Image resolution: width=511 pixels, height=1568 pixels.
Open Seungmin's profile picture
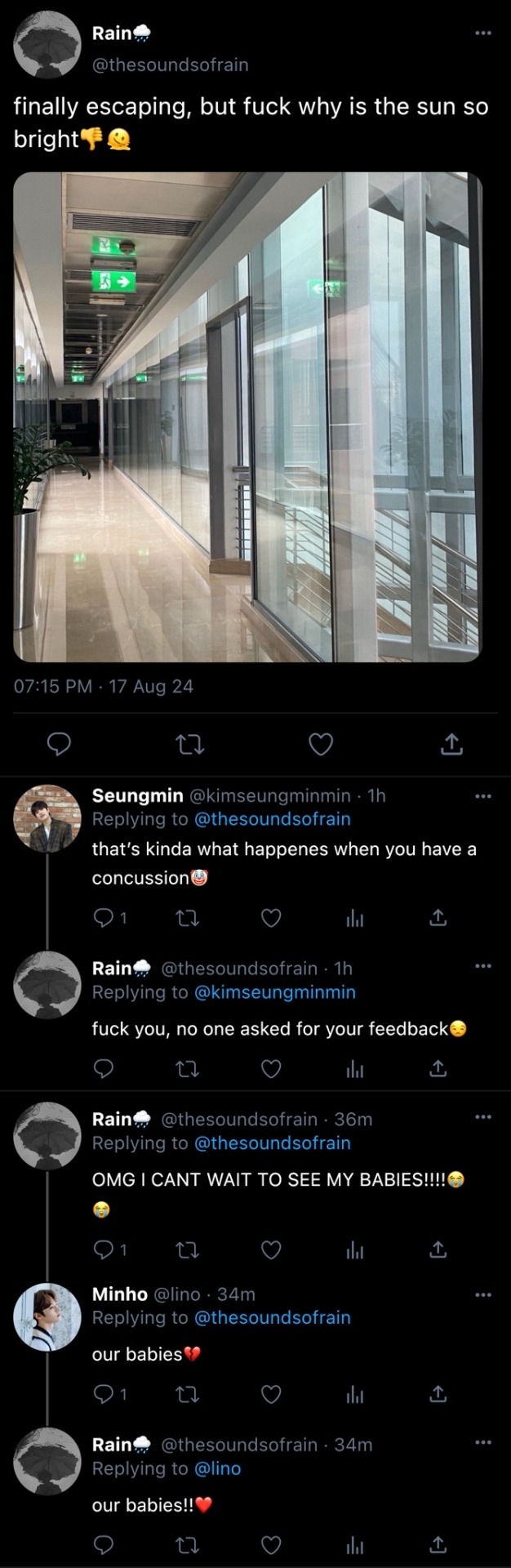pos(47,818)
